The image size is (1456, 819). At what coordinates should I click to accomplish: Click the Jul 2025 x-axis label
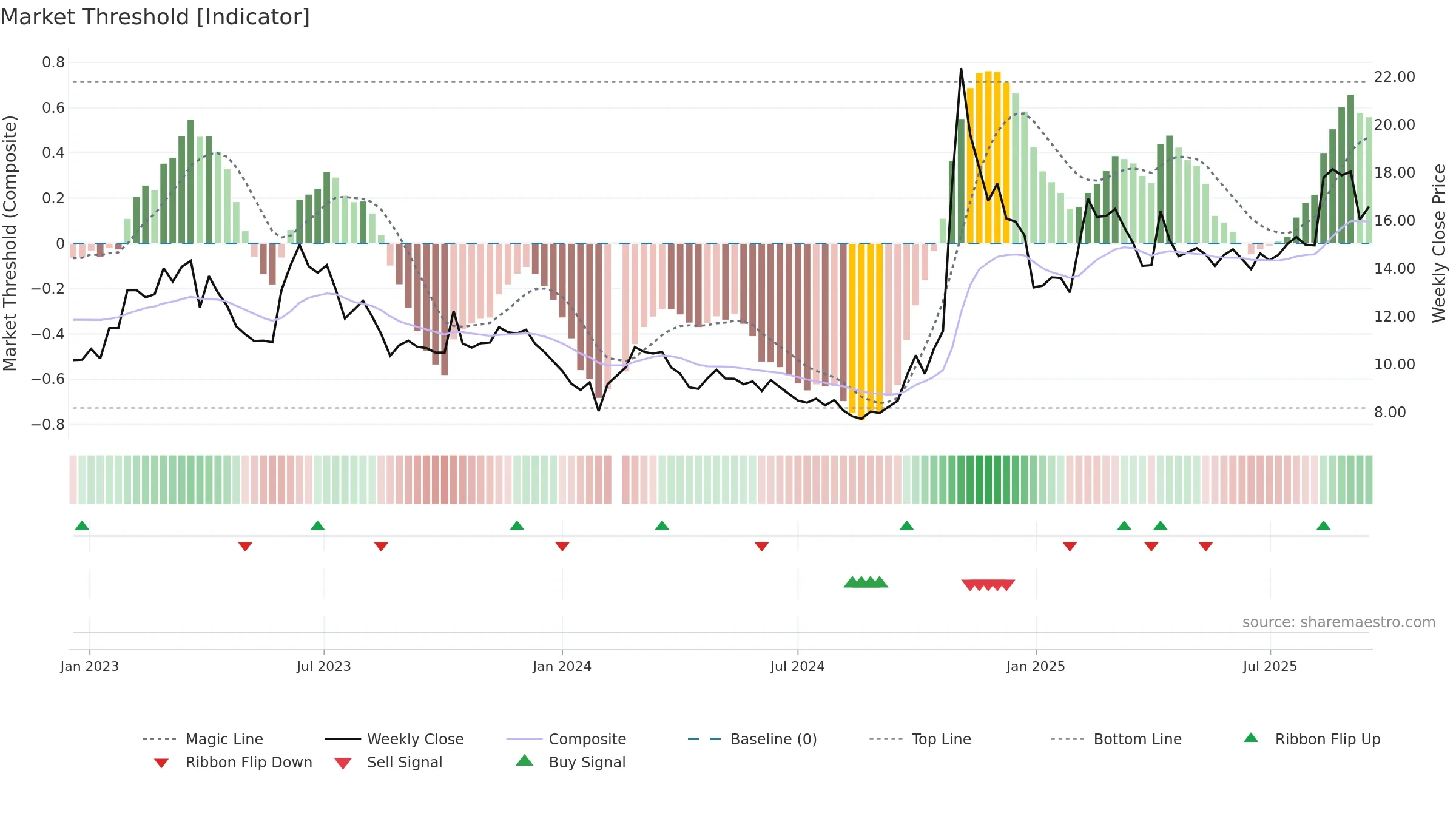(x=1270, y=667)
